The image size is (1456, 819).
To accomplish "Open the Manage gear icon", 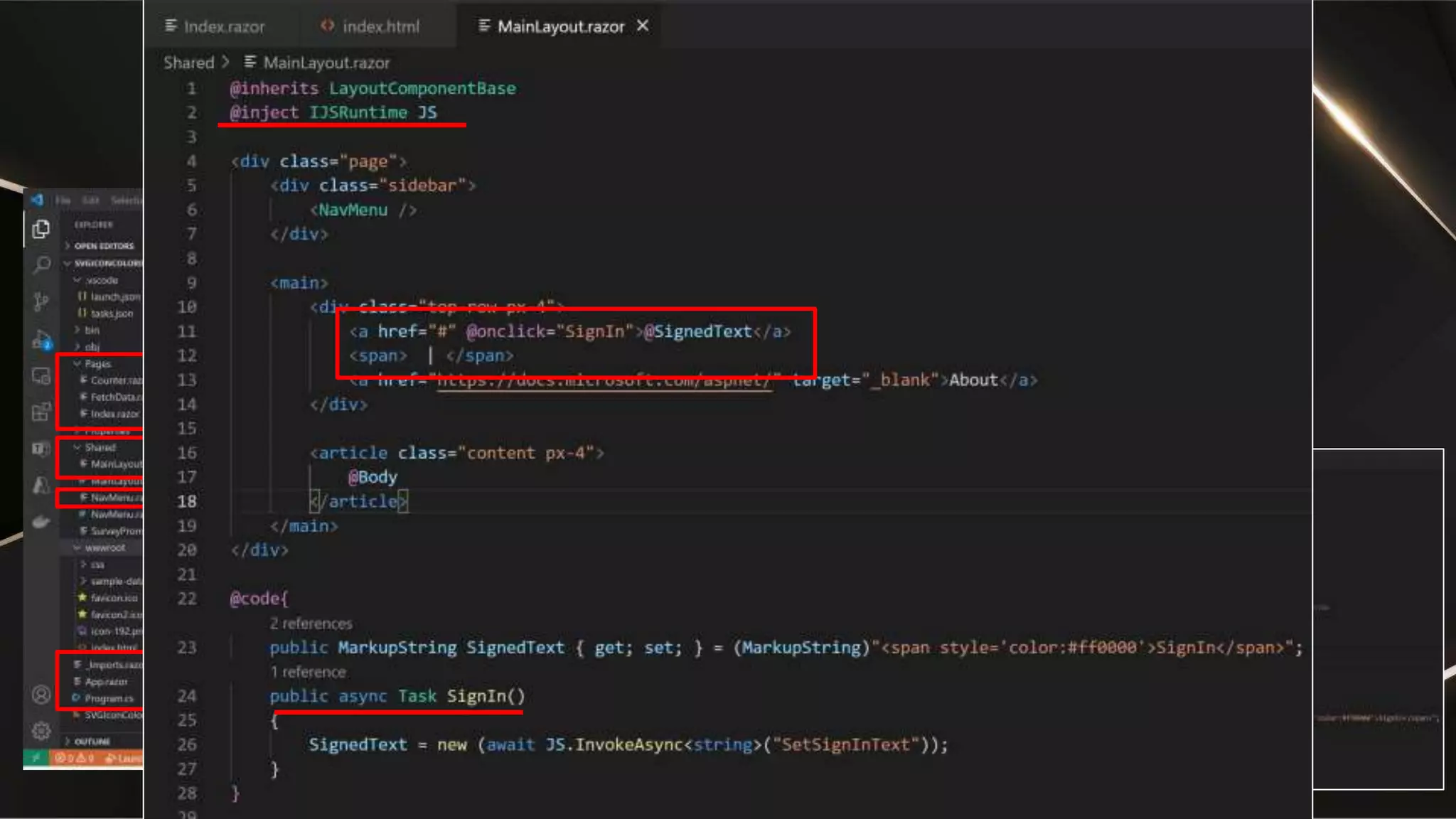I will [x=41, y=730].
